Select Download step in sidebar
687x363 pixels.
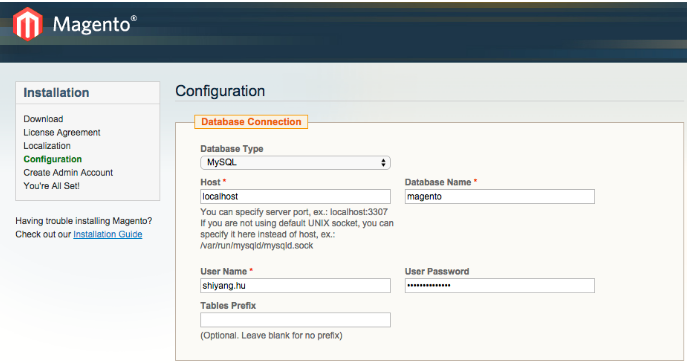pyautogui.click(x=43, y=119)
